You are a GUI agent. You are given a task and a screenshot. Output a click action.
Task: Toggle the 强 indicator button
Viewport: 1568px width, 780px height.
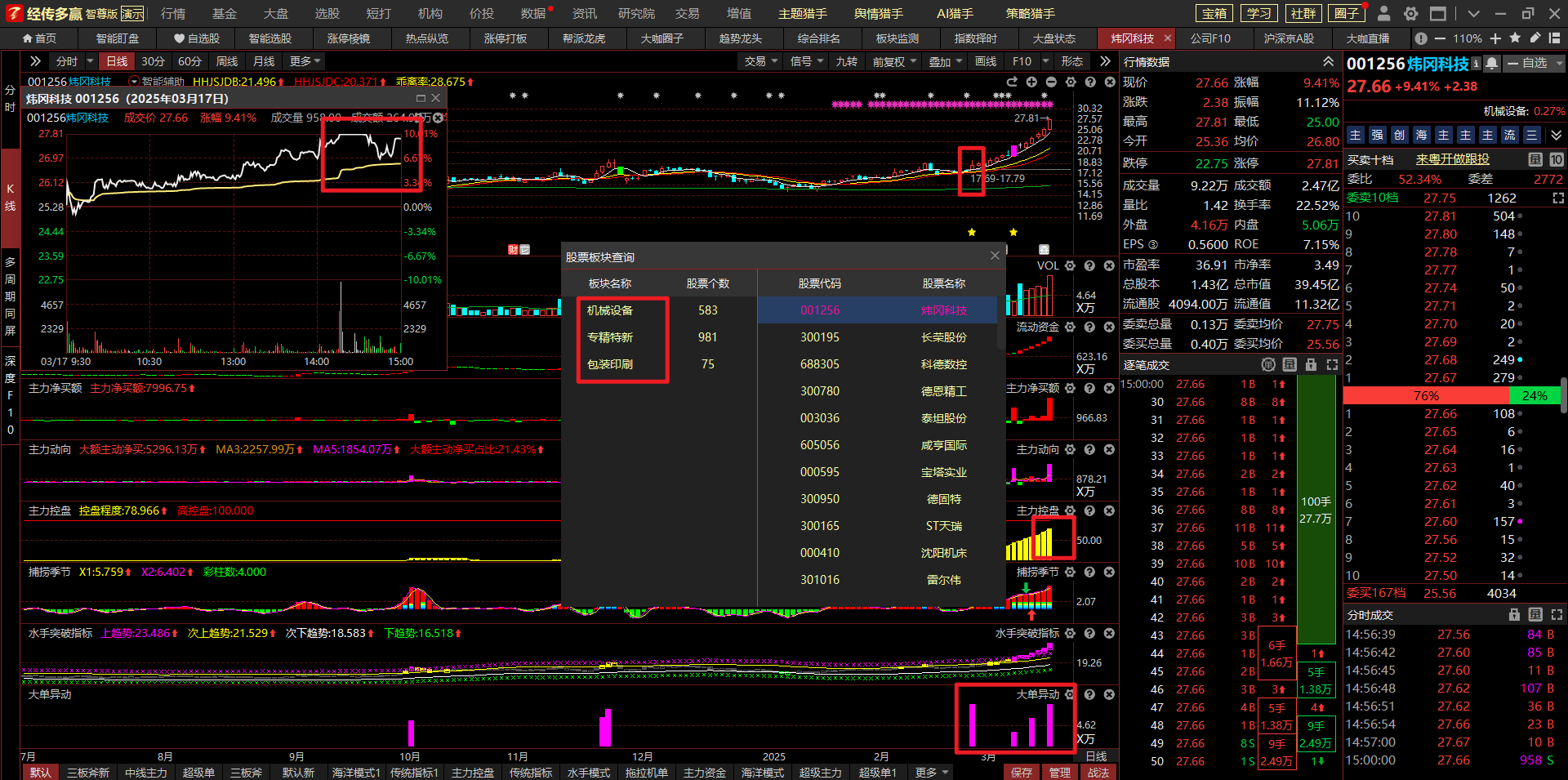(1377, 135)
